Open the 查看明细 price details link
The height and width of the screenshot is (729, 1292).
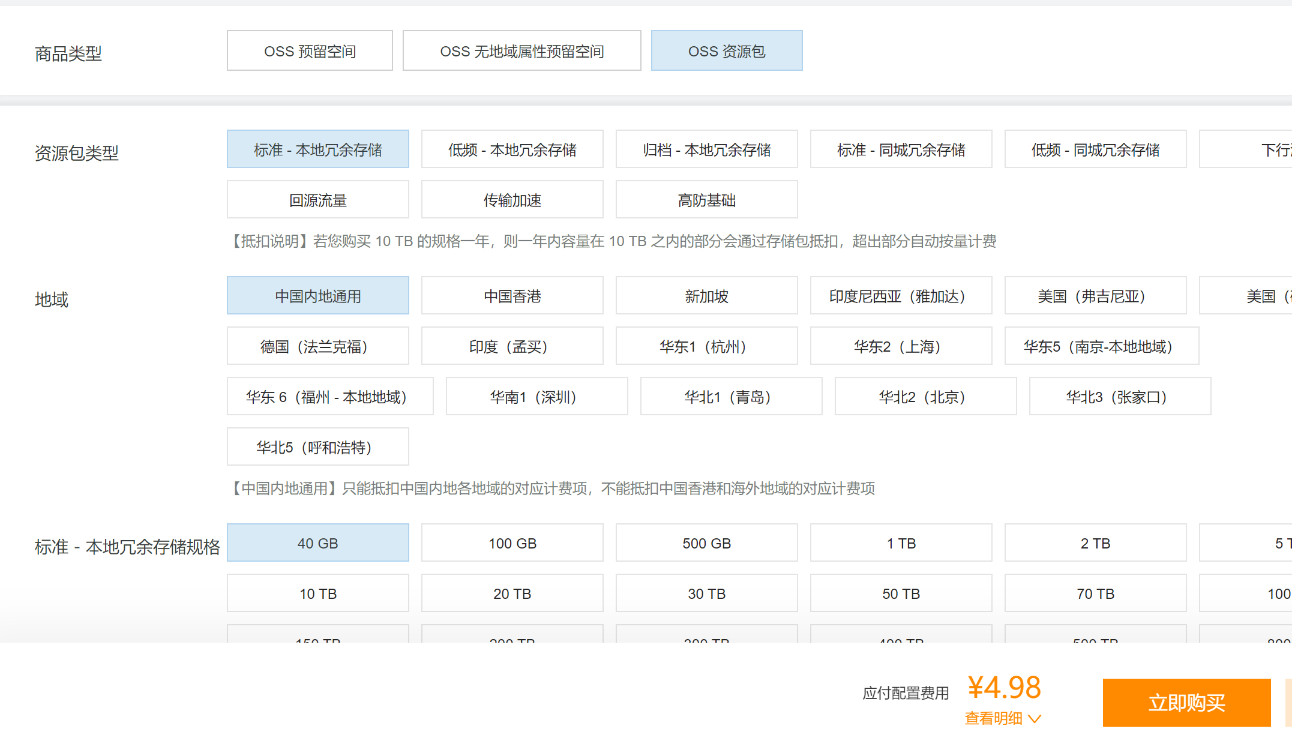994,718
